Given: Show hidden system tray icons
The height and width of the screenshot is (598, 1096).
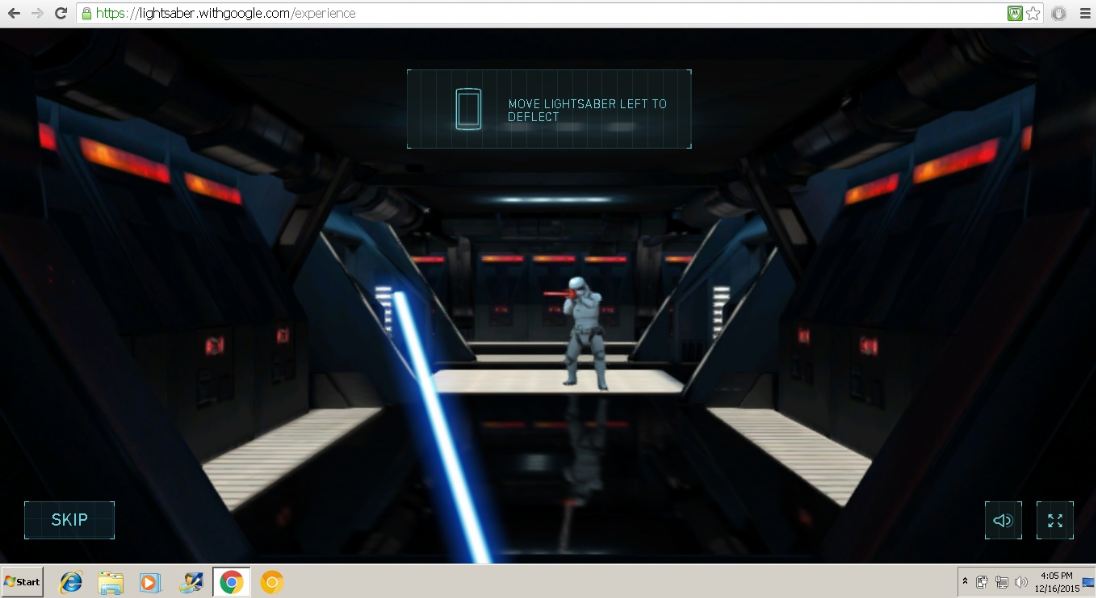Looking at the screenshot, I should pyautogui.click(x=965, y=582).
